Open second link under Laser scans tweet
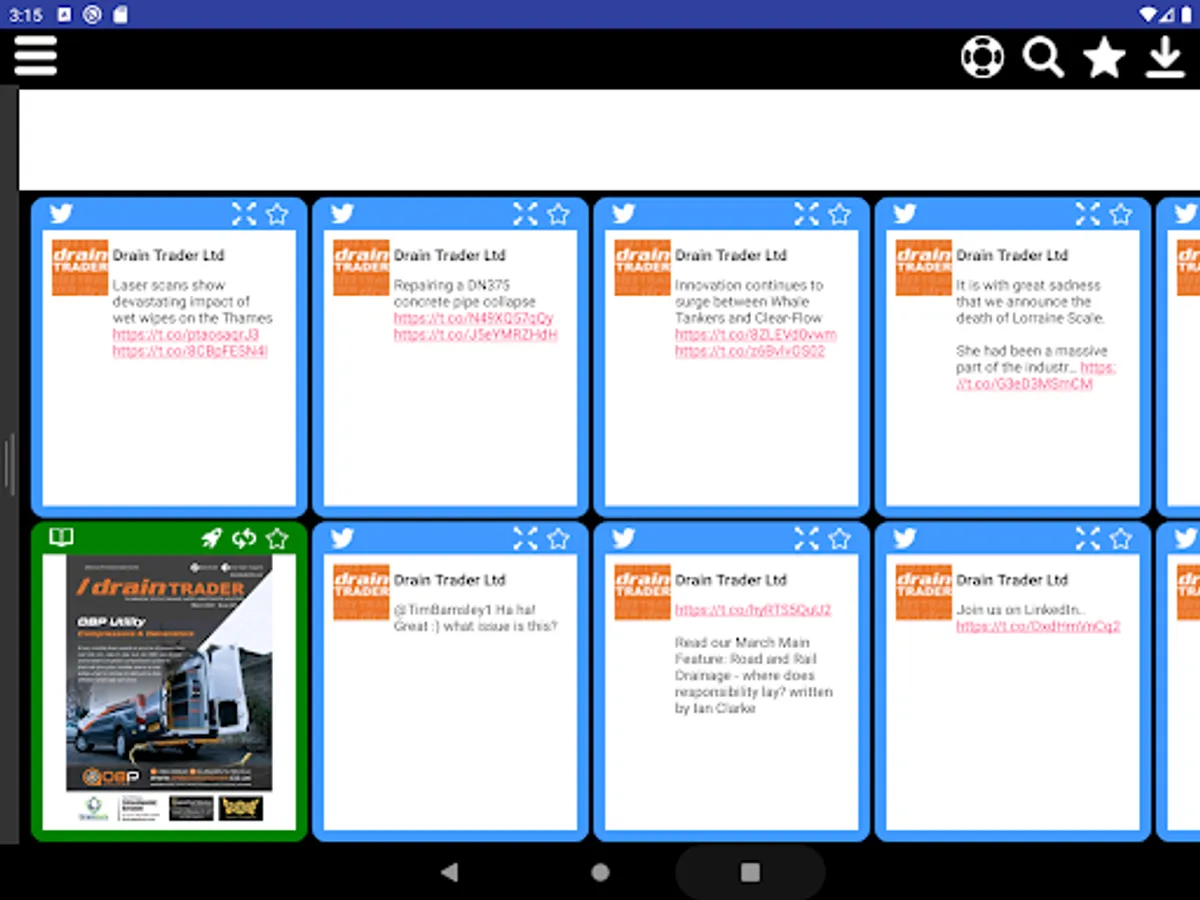The height and width of the screenshot is (900, 1200). pyautogui.click(x=190, y=351)
